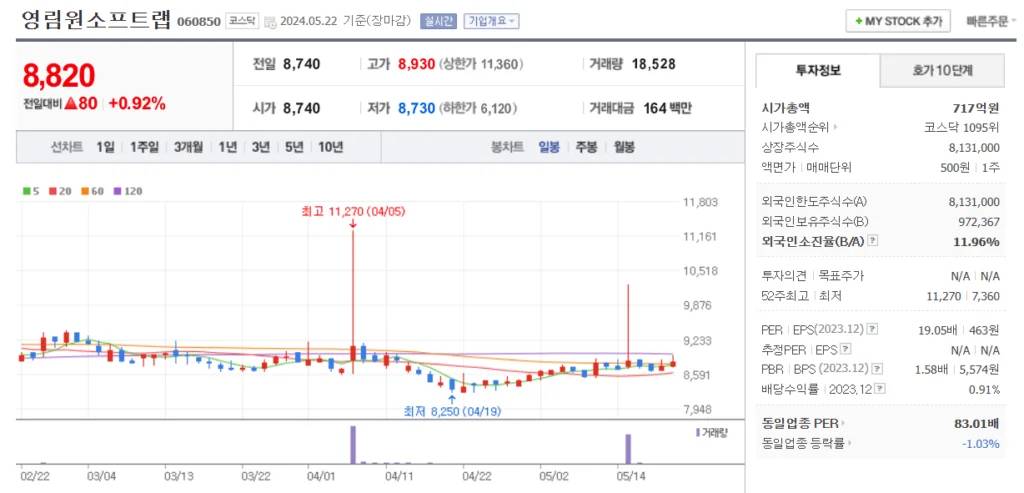Select the 주봉 candlestick chart
Viewport: 1024px width, 493px height.
coord(586,147)
